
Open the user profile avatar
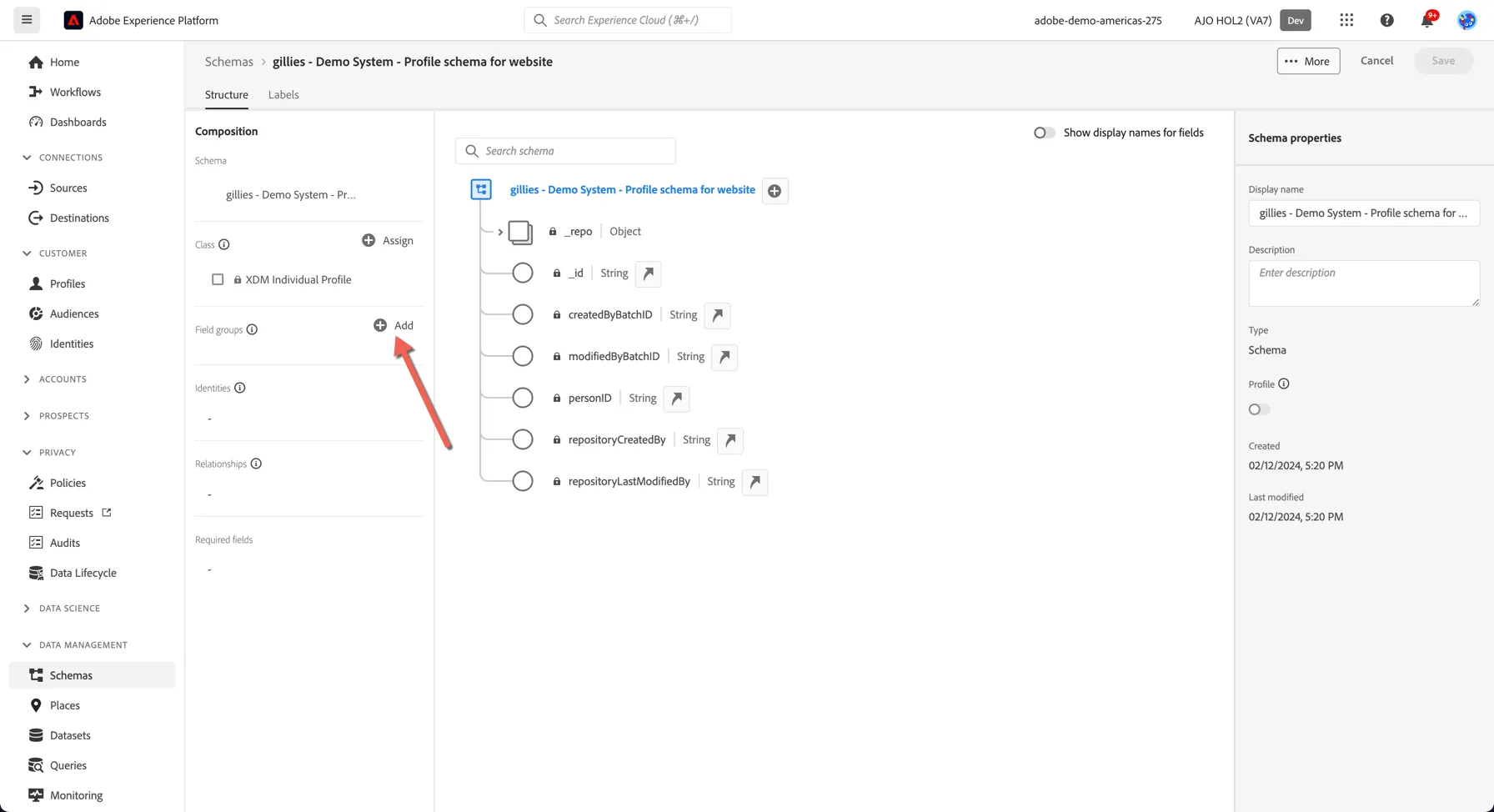click(x=1466, y=20)
